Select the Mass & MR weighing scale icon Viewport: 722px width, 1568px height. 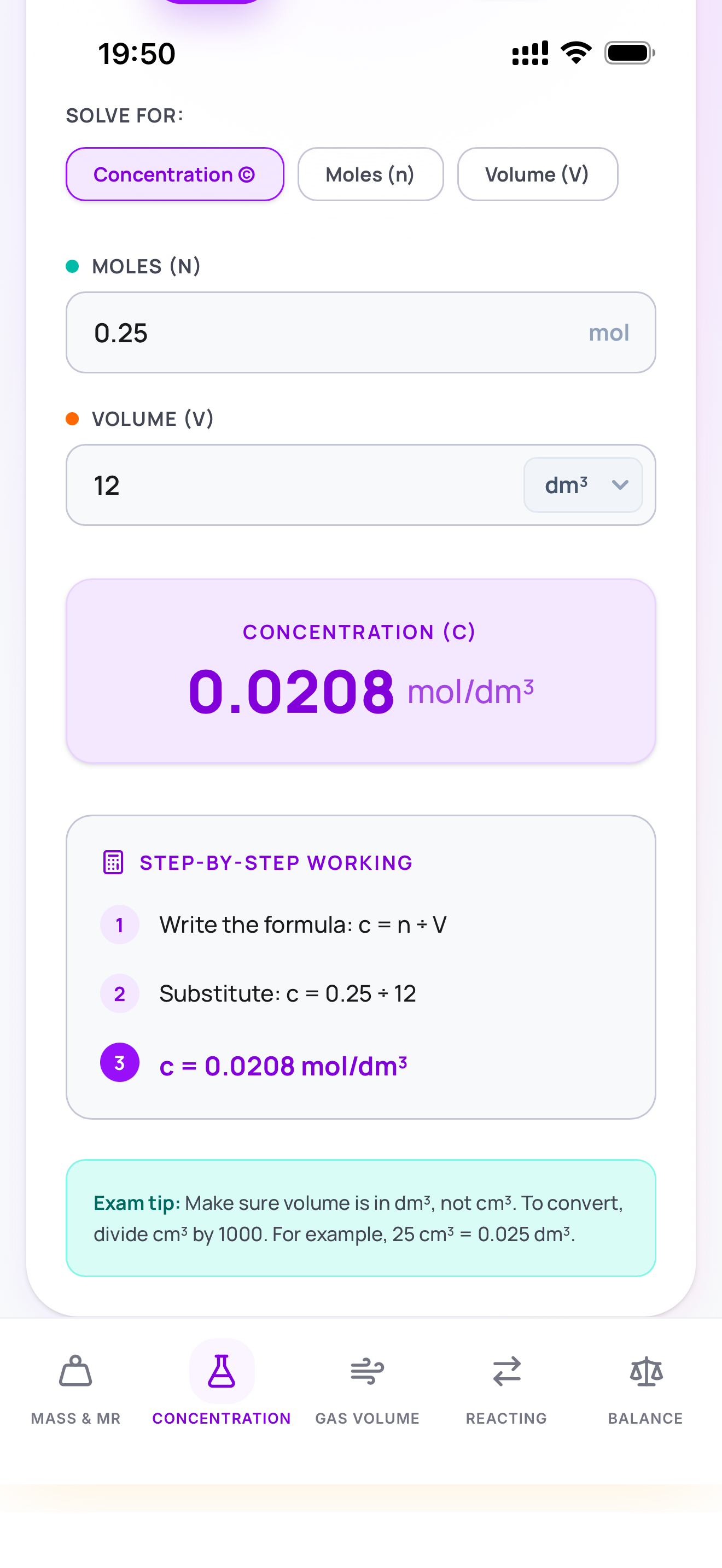[75, 1371]
